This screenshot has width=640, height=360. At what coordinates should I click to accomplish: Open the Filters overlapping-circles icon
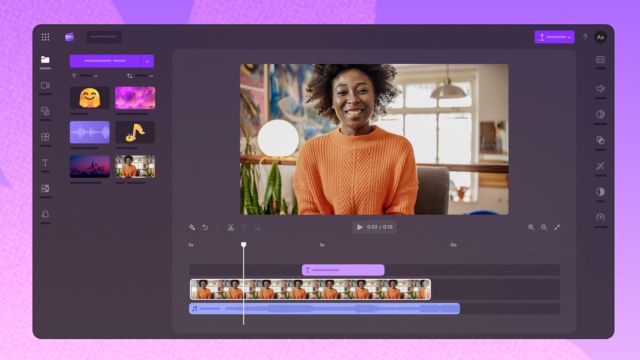click(x=600, y=140)
